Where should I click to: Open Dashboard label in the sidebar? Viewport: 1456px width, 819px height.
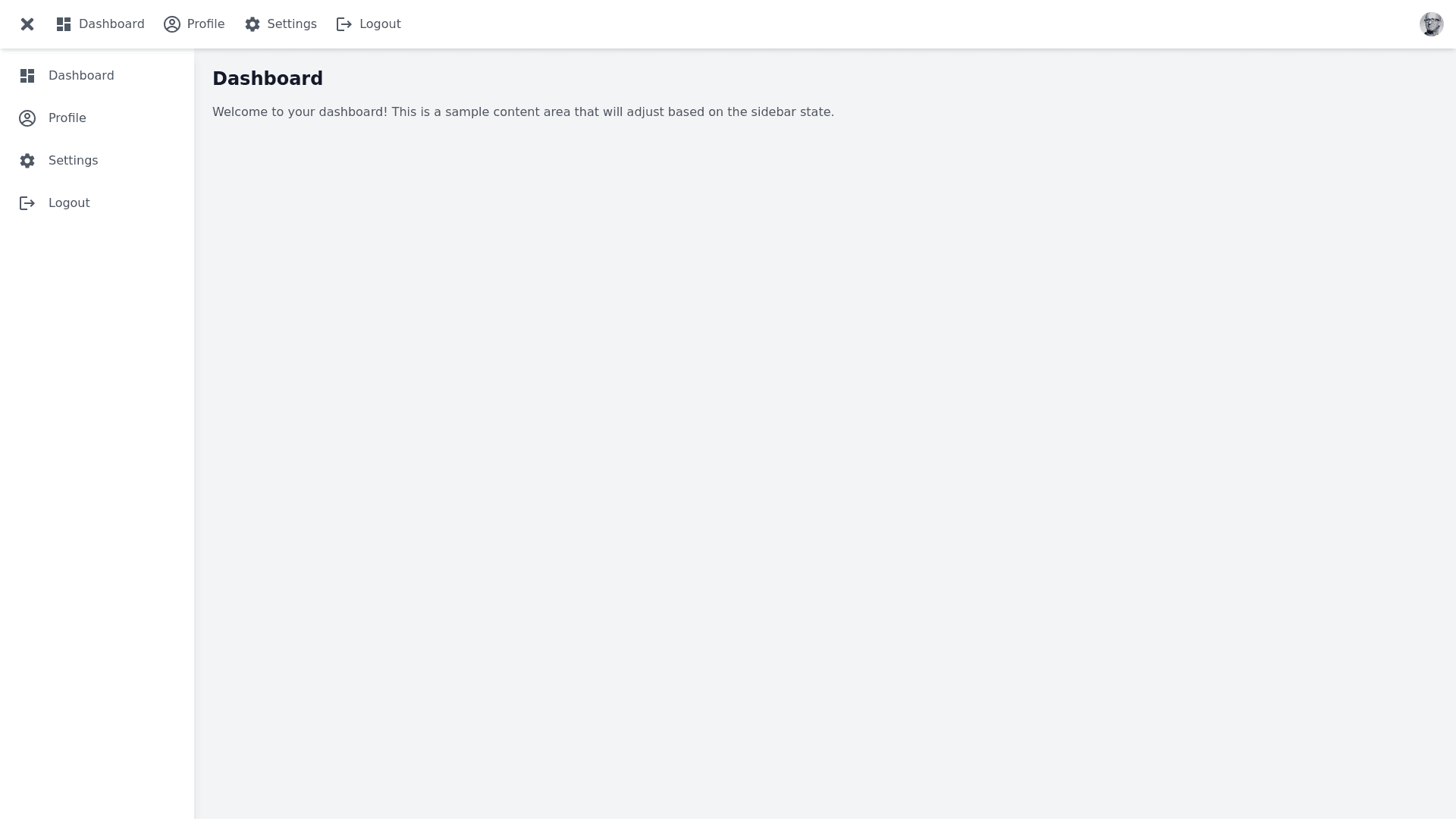pyautogui.click(x=81, y=76)
